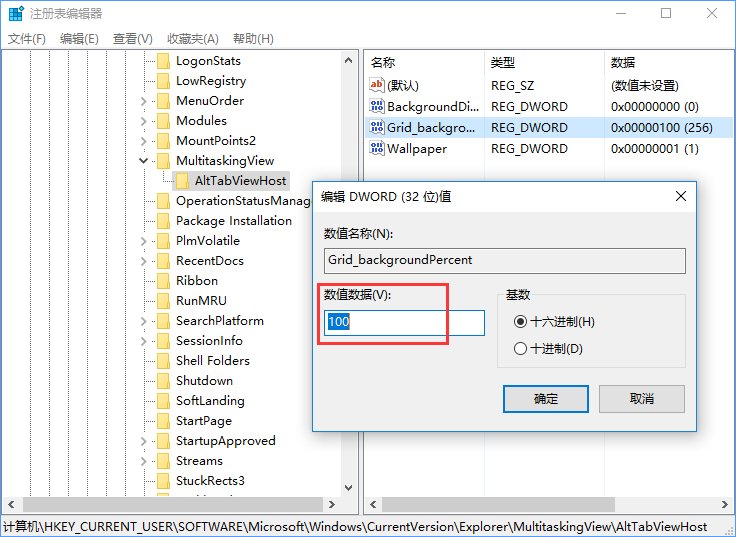Open the 文件(F) menu

pyautogui.click(x=27, y=39)
